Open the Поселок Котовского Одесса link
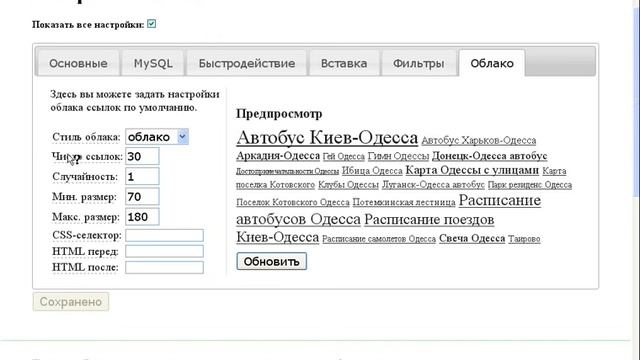Image resolution: width=640 pixels, height=360 pixels. [293, 202]
